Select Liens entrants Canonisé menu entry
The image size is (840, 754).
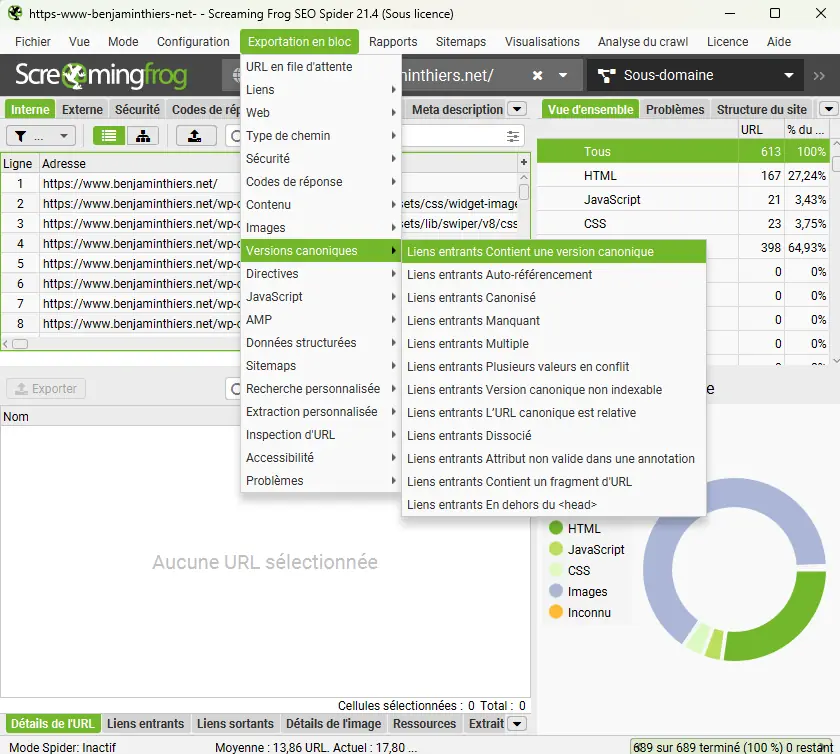(x=471, y=298)
